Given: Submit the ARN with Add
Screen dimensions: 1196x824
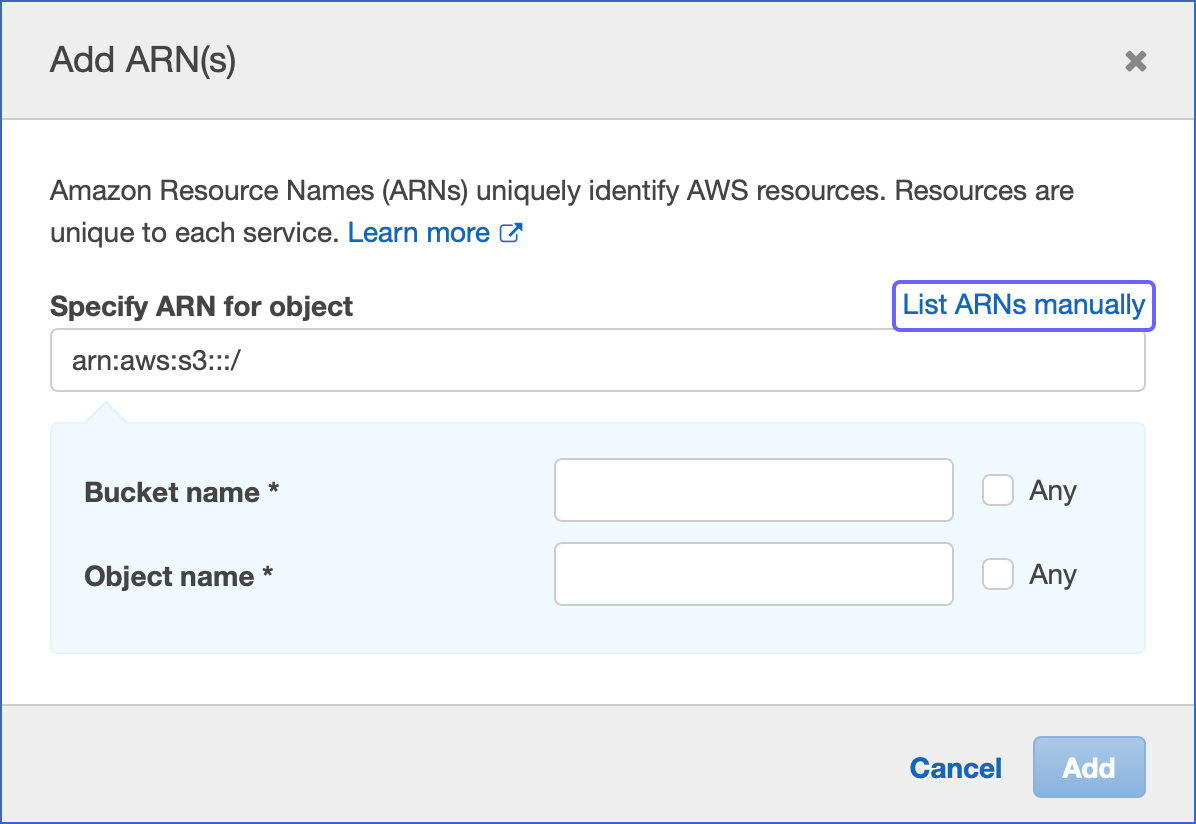Looking at the screenshot, I should point(1089,767).
